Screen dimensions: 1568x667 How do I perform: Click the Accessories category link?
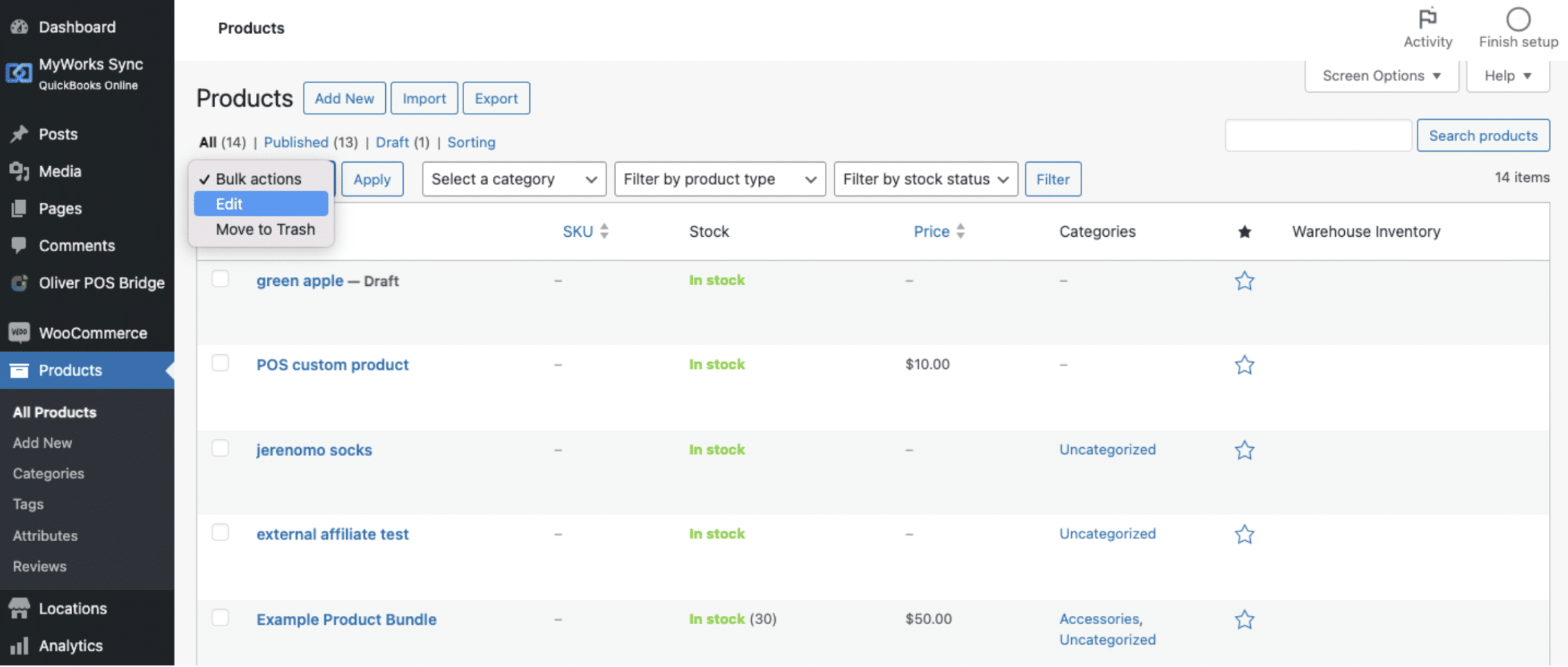[x=1099, y=619]
